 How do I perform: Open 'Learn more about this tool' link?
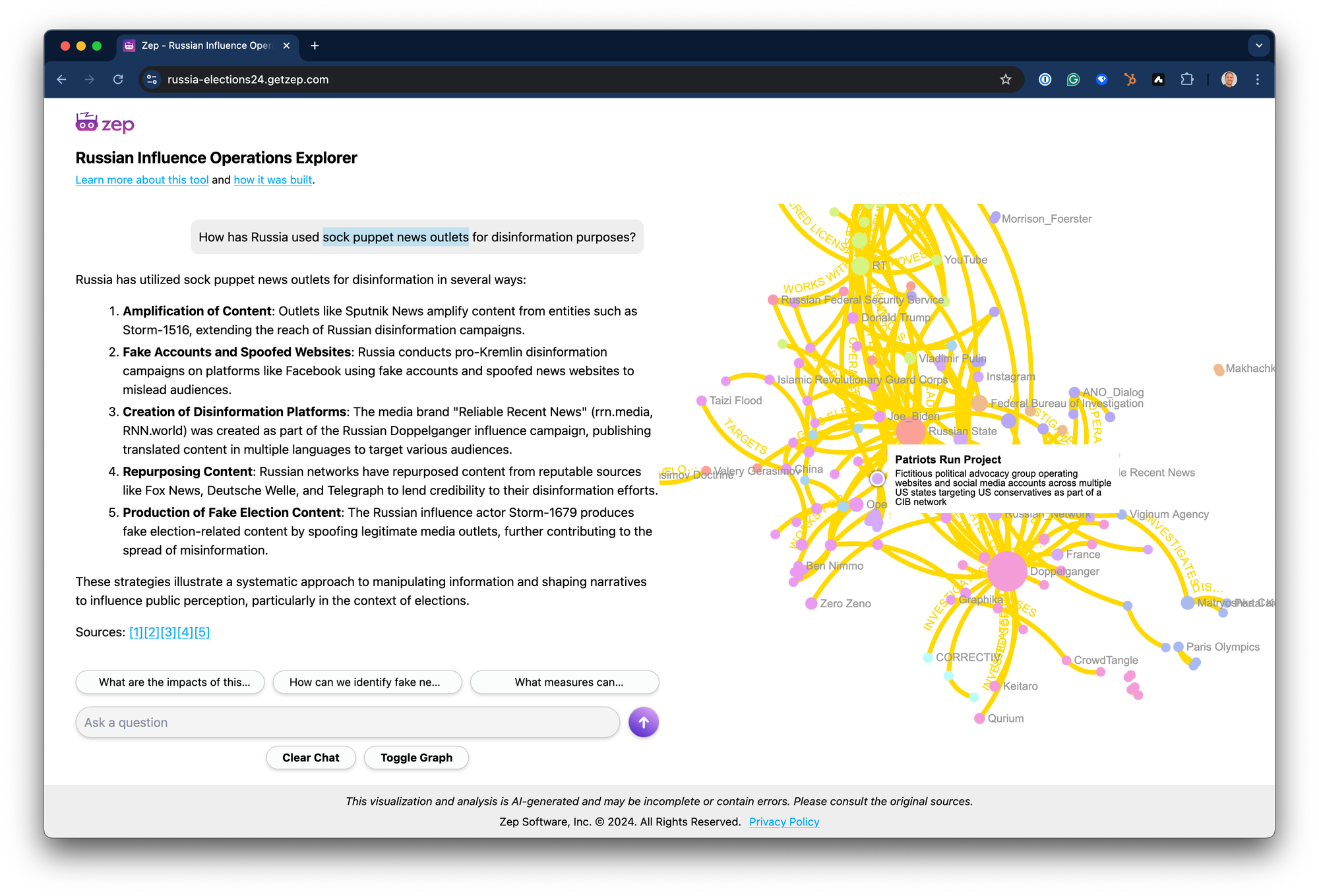click(142, 180)
